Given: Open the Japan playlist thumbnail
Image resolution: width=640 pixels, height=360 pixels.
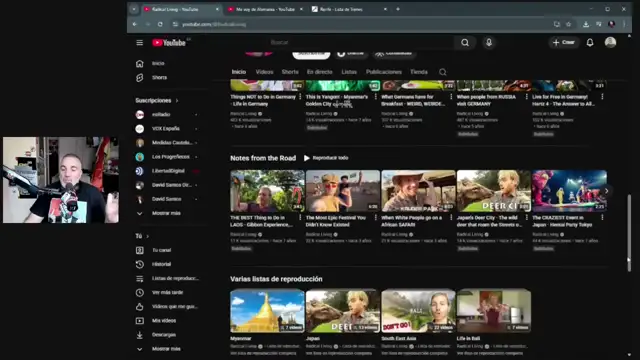Looking at the screenshot, I should pyautogui.click(x=343, y=311).
